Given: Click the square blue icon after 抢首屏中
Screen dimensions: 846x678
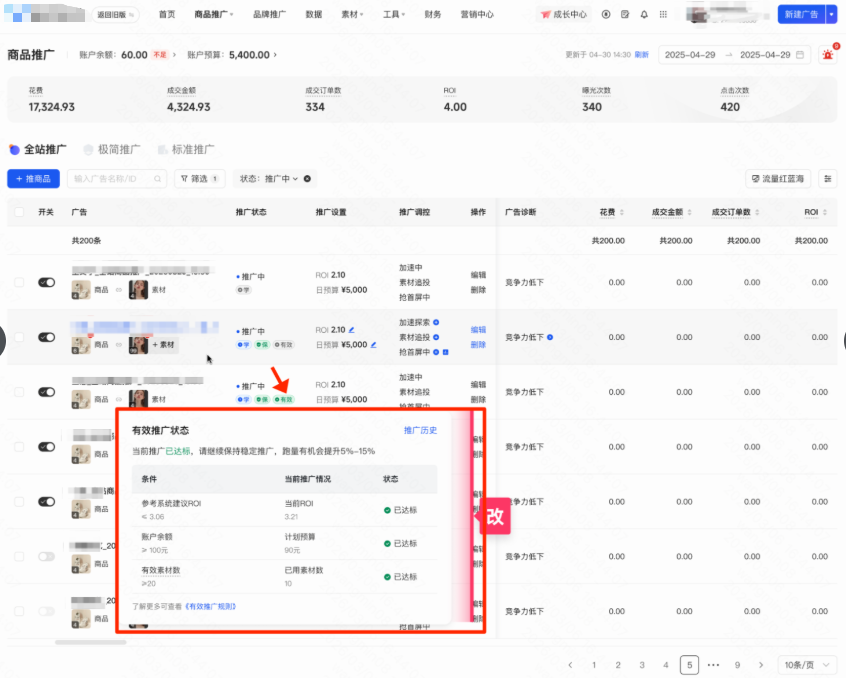Looking at the screenshot, I should point(446,352).
